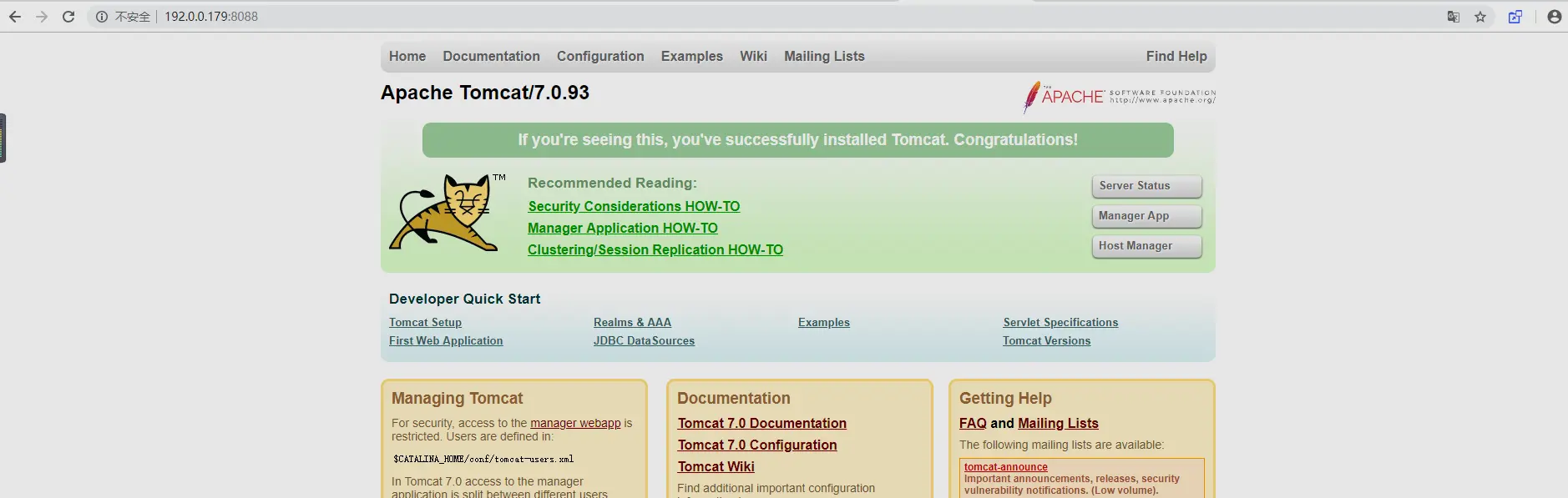Image resolution: width=1568 pixels, height=498 pixels.
Task: Open the Configuration nav item
Action: pyautogui.click(x=600, y=57)
